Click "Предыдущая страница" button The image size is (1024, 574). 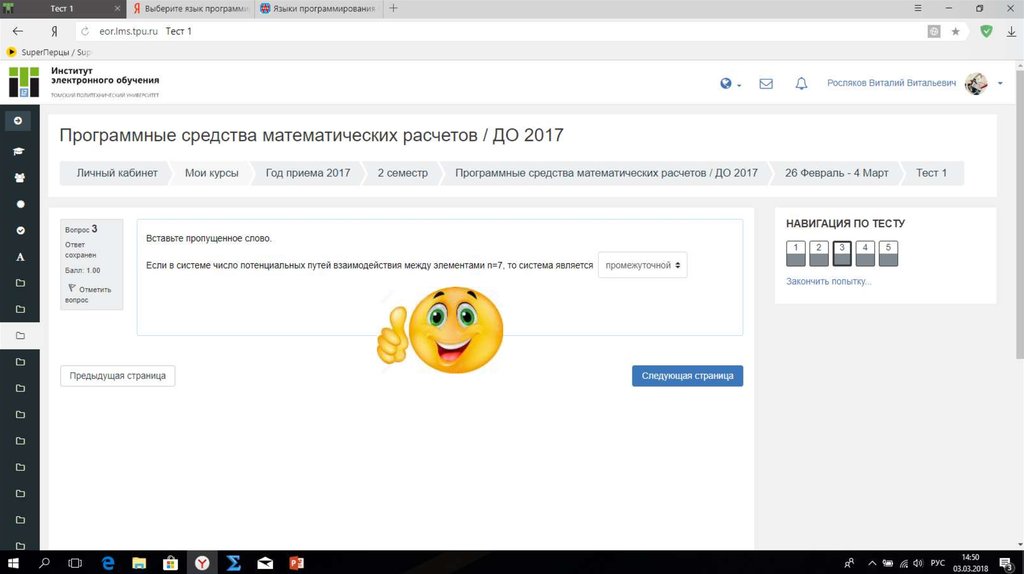tap(118, 375)
